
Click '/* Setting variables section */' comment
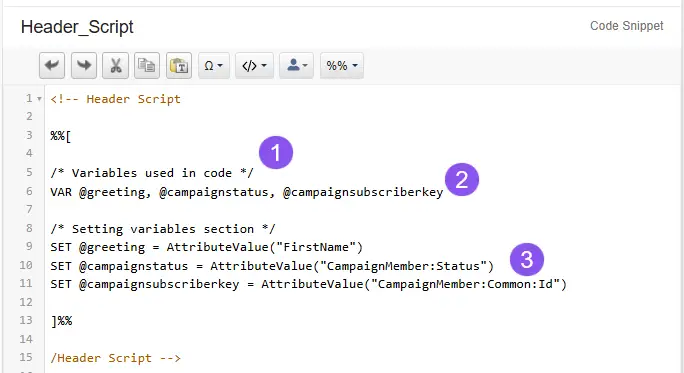click(x=163, y=229)
